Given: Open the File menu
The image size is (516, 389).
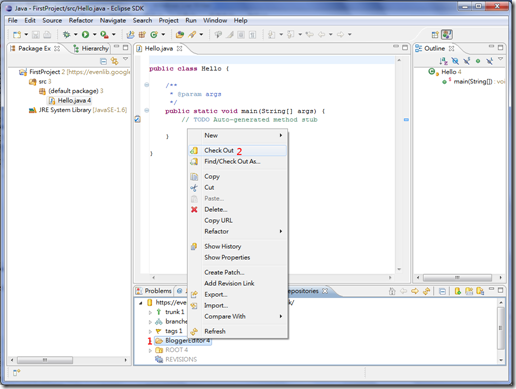Looking at the screenshot, I should (x=13, y=21).
